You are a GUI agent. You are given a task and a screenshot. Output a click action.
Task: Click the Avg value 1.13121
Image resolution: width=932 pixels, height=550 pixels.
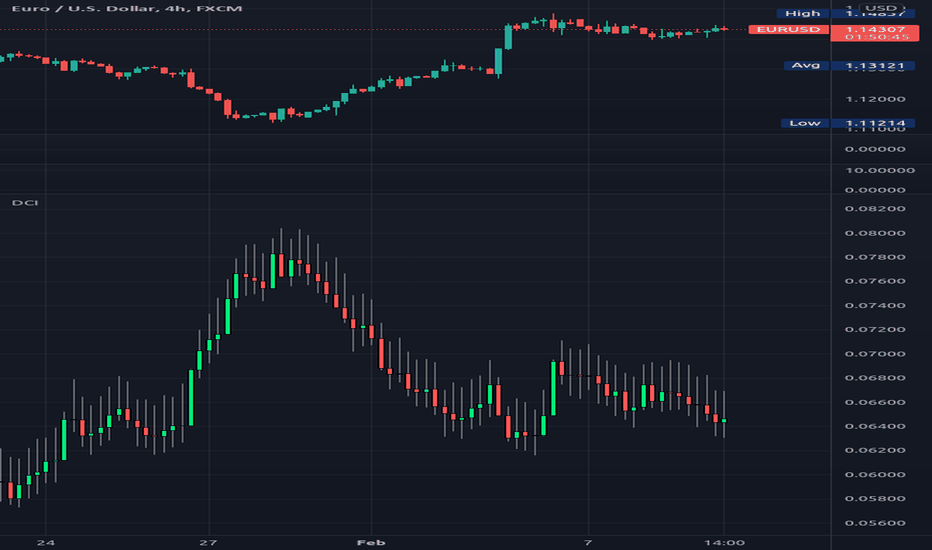874,65
